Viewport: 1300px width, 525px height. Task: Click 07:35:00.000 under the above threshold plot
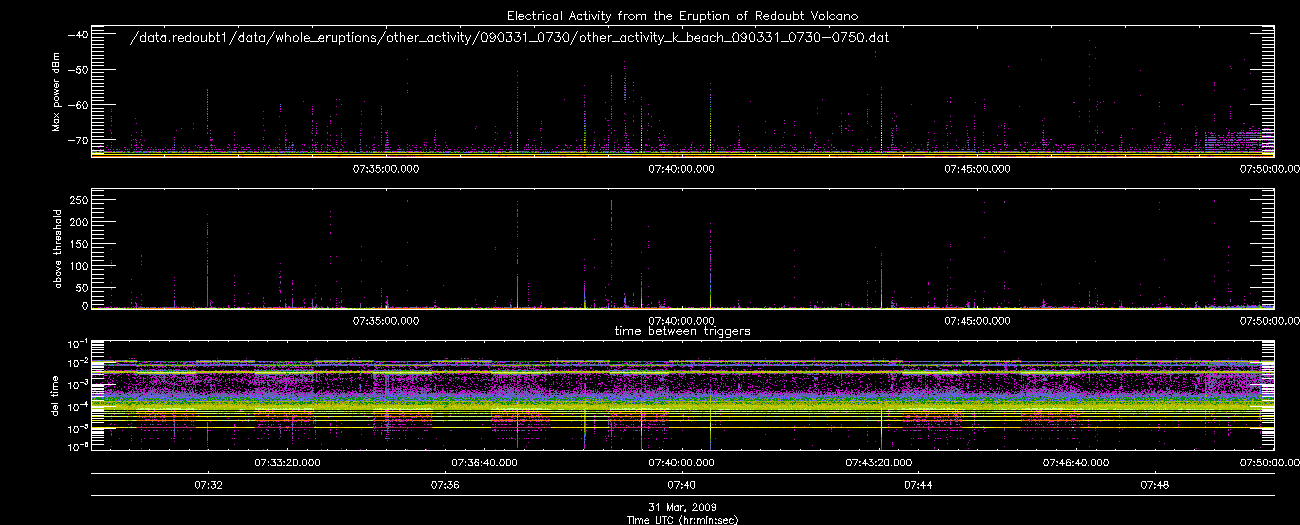pos(385,321)
